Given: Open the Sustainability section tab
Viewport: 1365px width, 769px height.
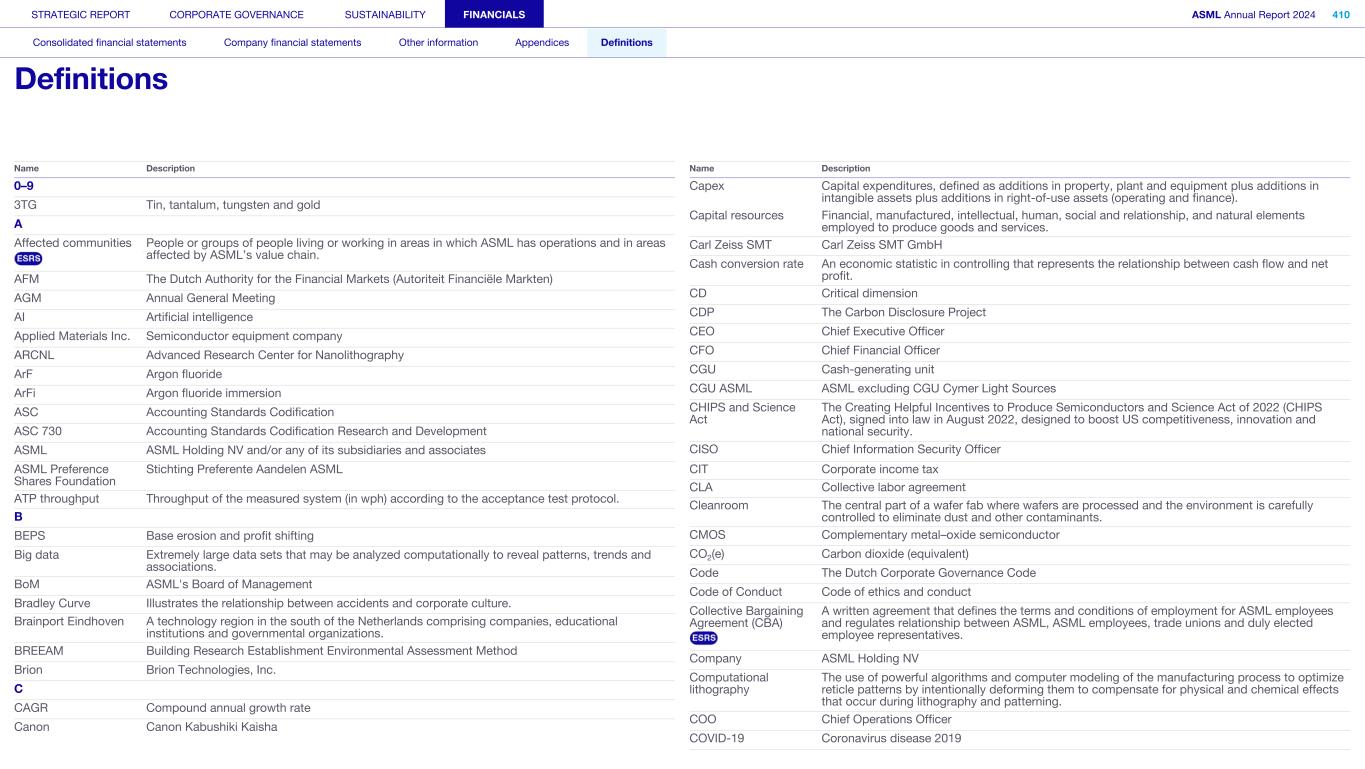Looking at the screenshot, I should pos(385,15).
